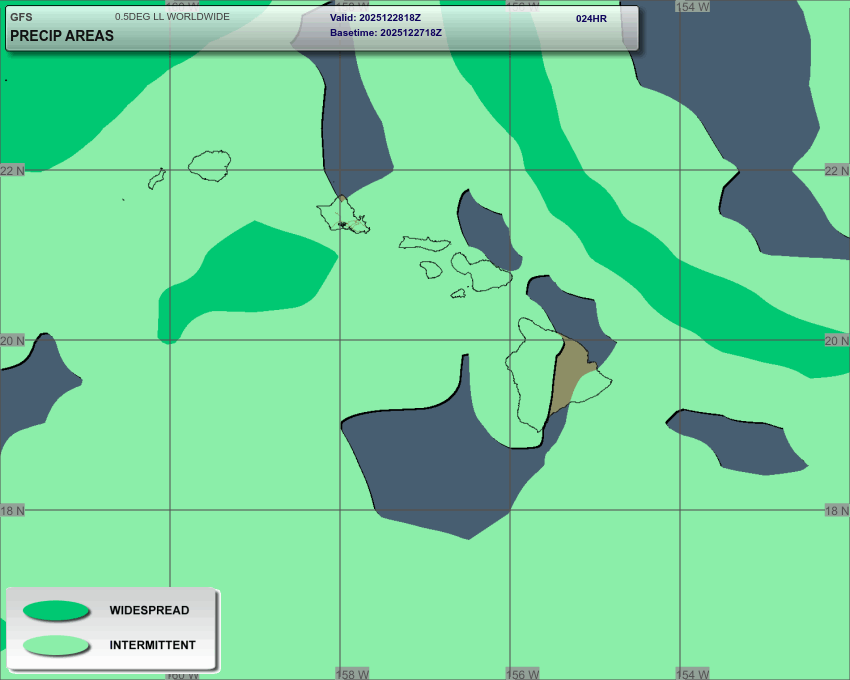Click the Oahu island outline
The width and height of the screenshot is (850, 680).
pyautogui.click(x=342, y=214)
